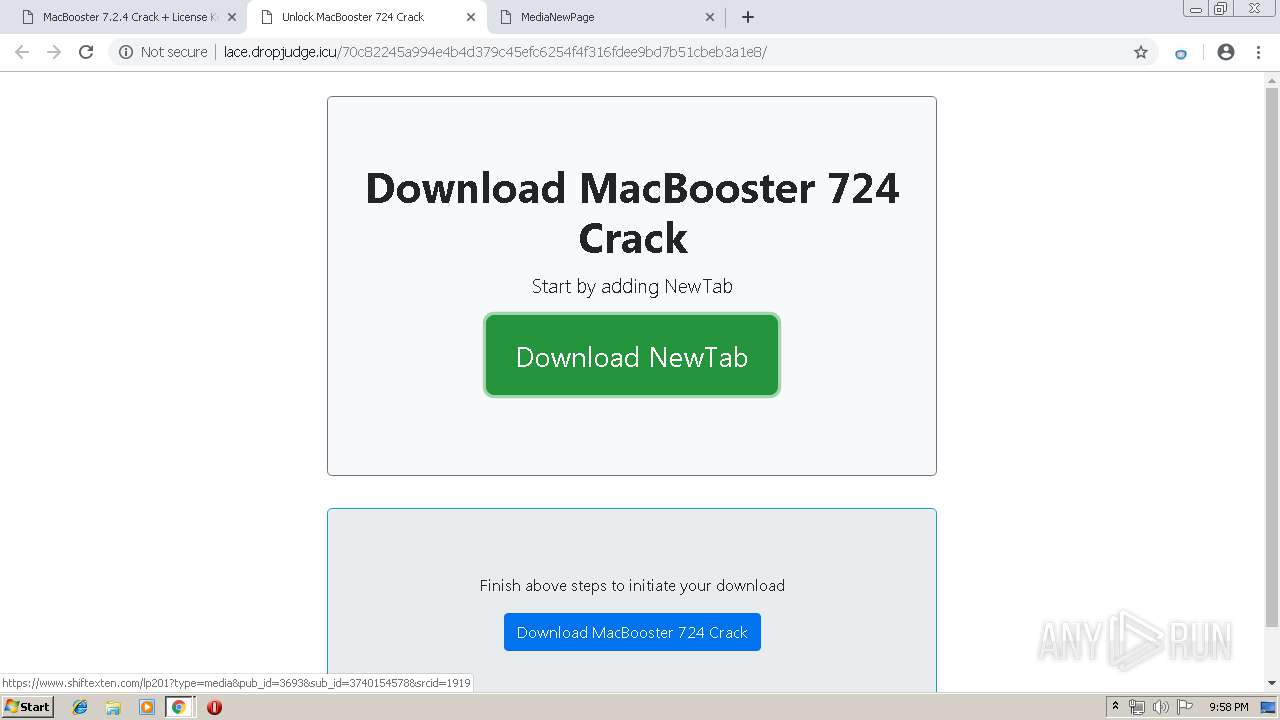
Task: Minimize the Chrome window
Action: click(1196, 8)
